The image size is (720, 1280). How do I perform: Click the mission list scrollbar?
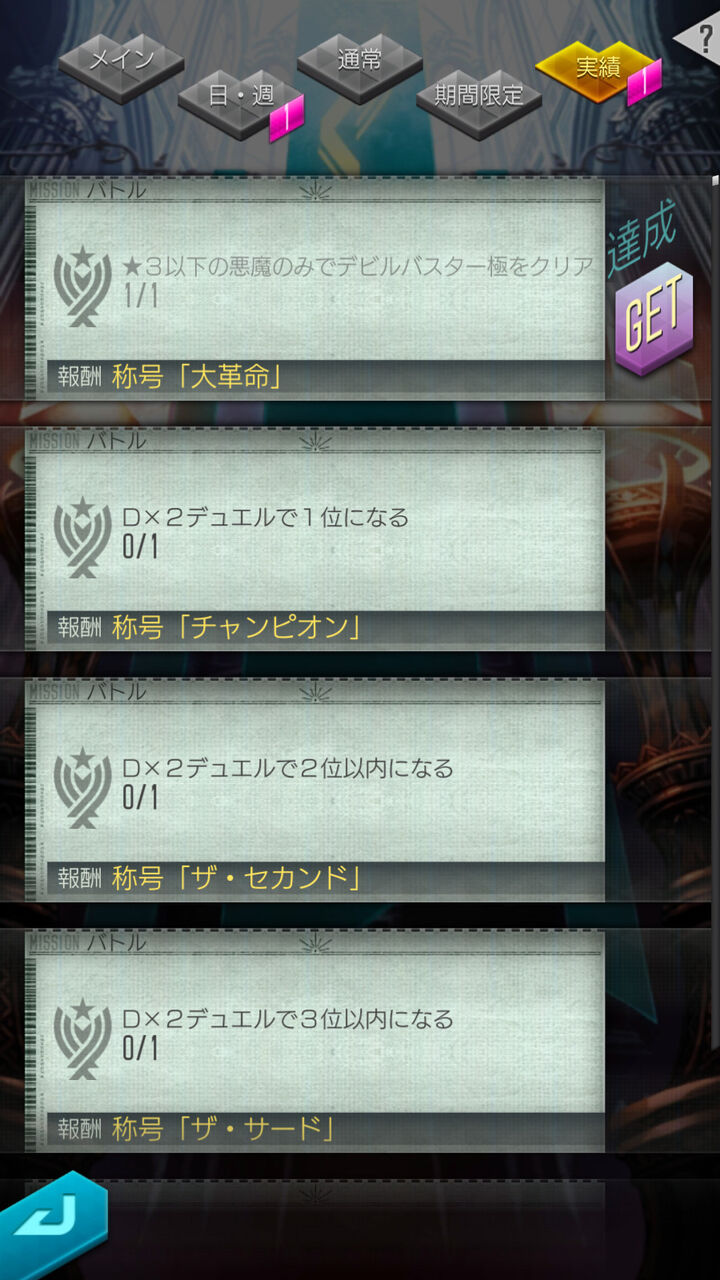(x=715, y=610)
